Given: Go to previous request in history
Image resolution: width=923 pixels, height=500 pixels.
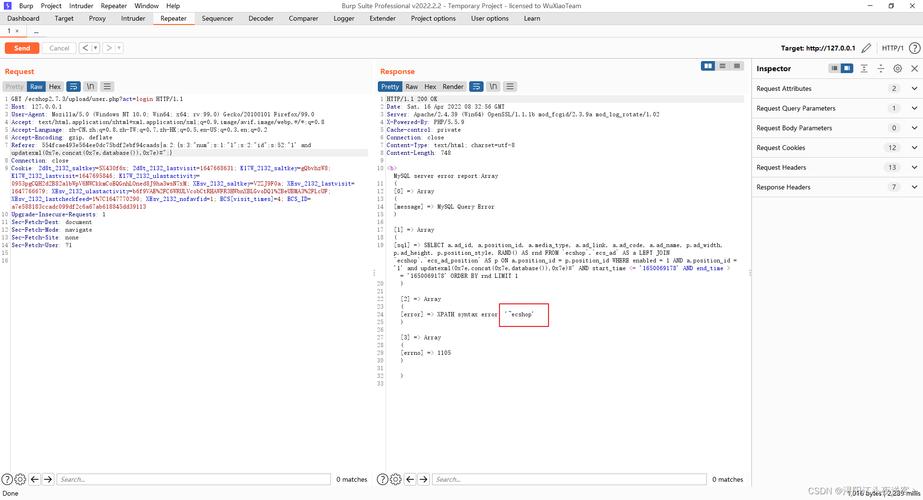Looking at the screenshot, I should point(85,48).
